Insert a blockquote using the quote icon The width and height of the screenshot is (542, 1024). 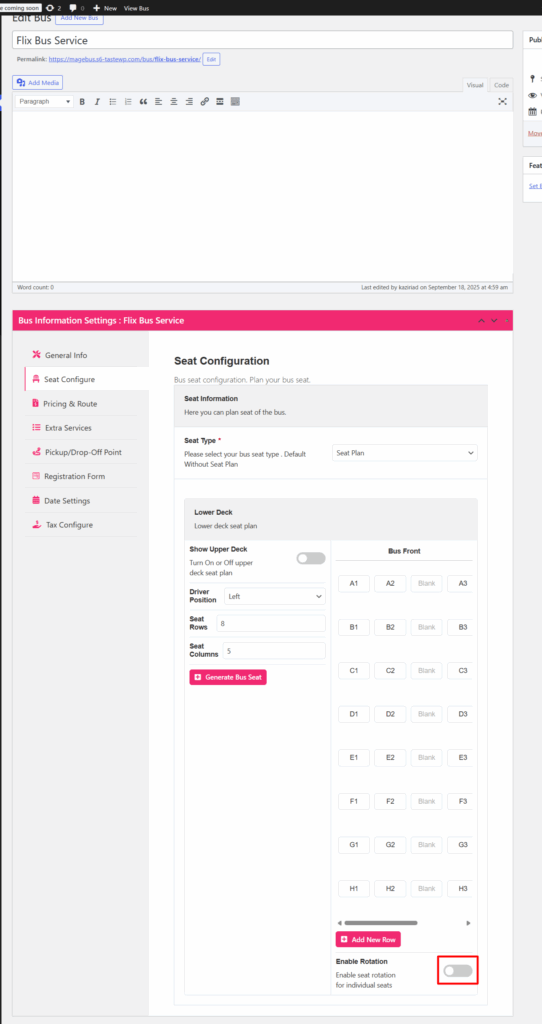143,102
